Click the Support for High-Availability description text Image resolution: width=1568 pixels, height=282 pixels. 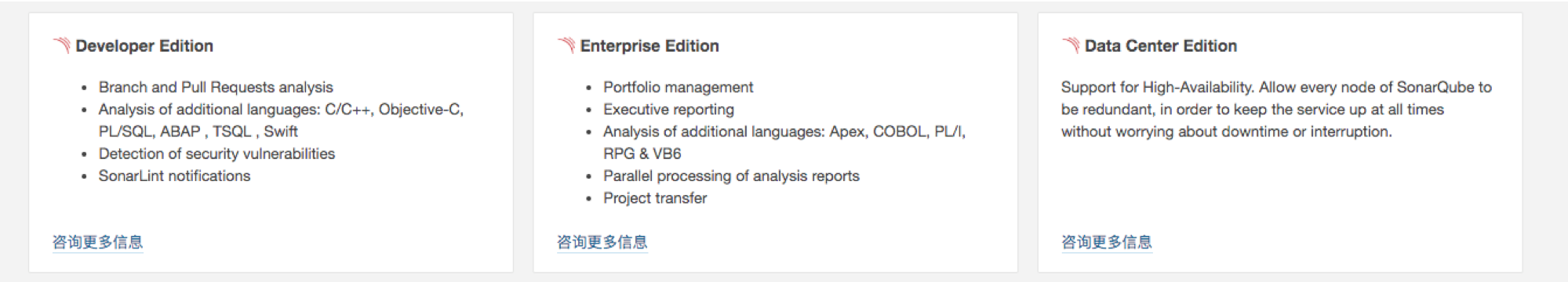coord(1276,109)
